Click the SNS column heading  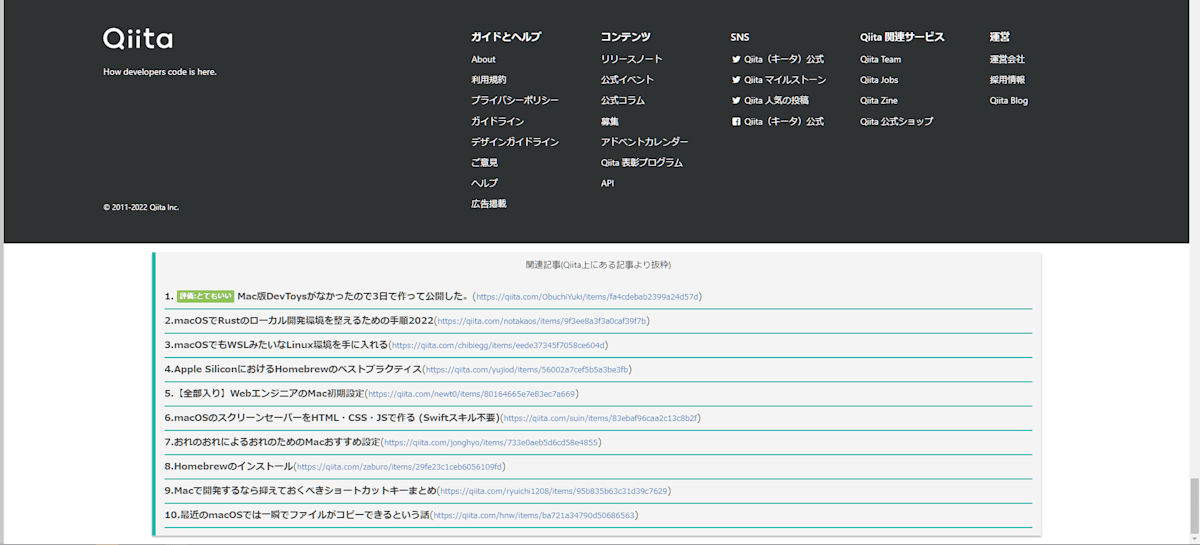740,37
